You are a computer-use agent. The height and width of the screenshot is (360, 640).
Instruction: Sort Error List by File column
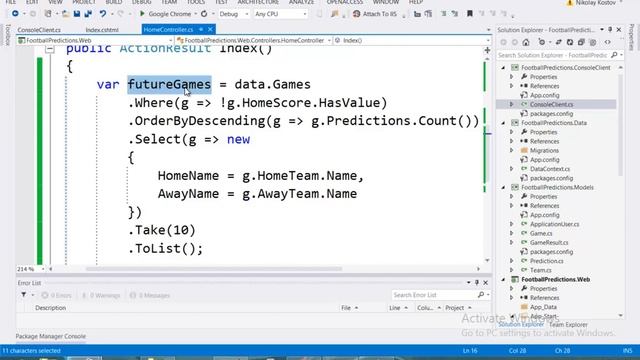pyautogui.click(x=349, y=308)
